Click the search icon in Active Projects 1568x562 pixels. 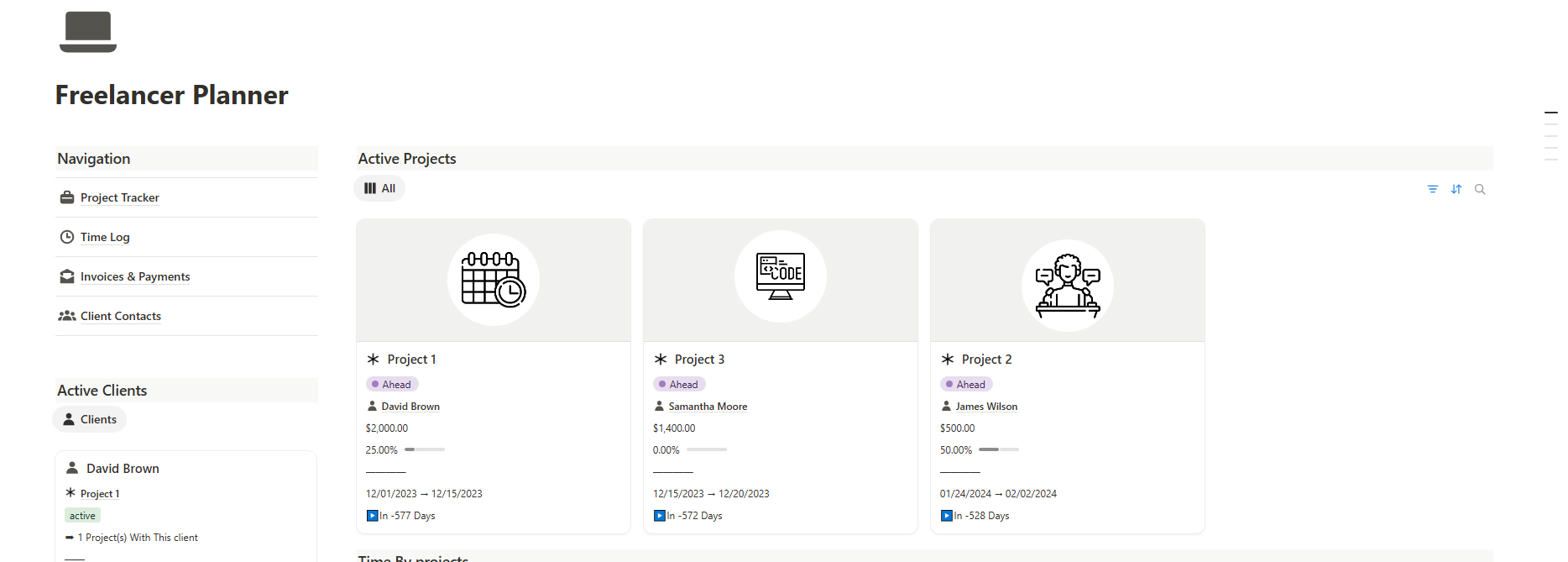point(1480,189)
